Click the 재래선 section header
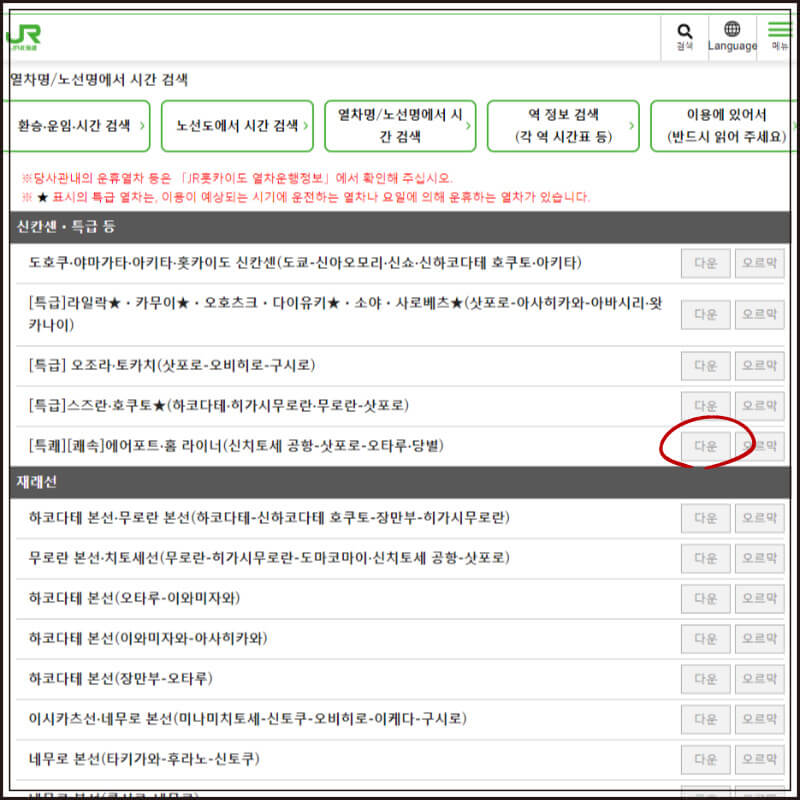 [x=400, y=482]
